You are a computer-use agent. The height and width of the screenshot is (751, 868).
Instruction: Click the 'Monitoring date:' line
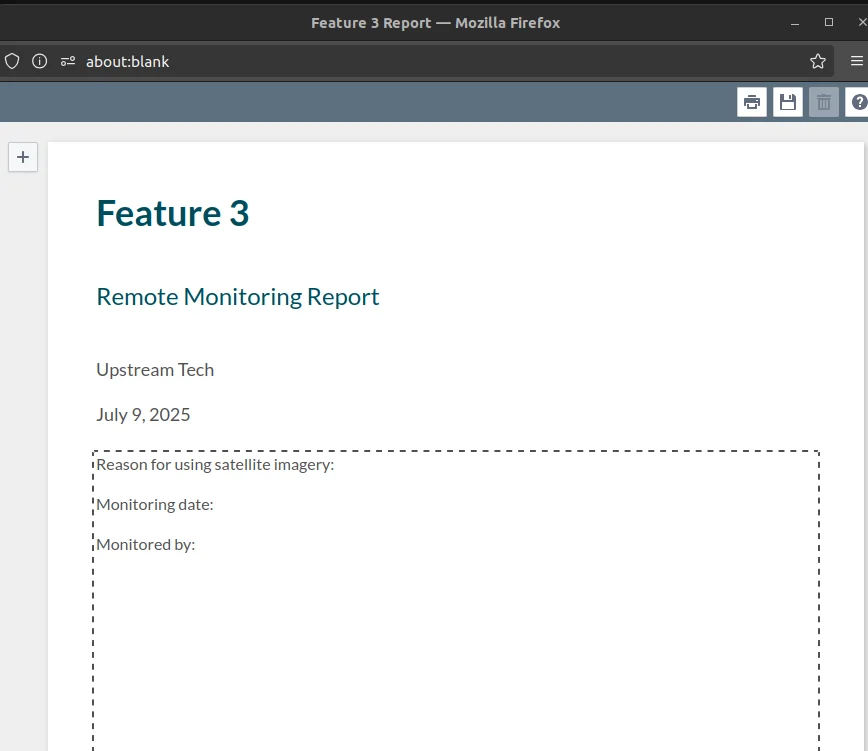point(154,505)
